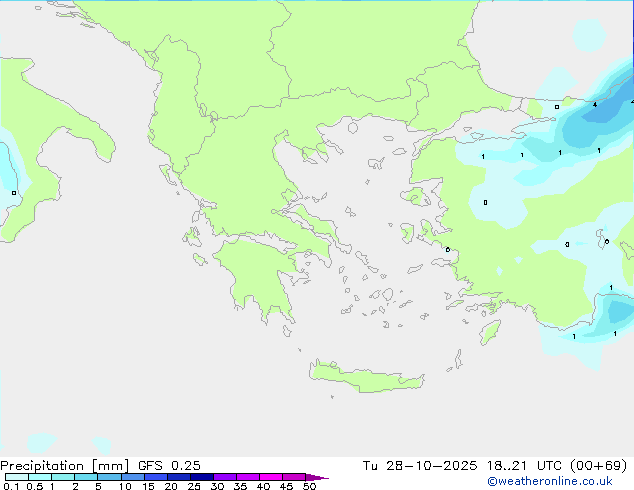
Task: Select the 0.5–1 mm legend color swatch
Action: [40, 477]
